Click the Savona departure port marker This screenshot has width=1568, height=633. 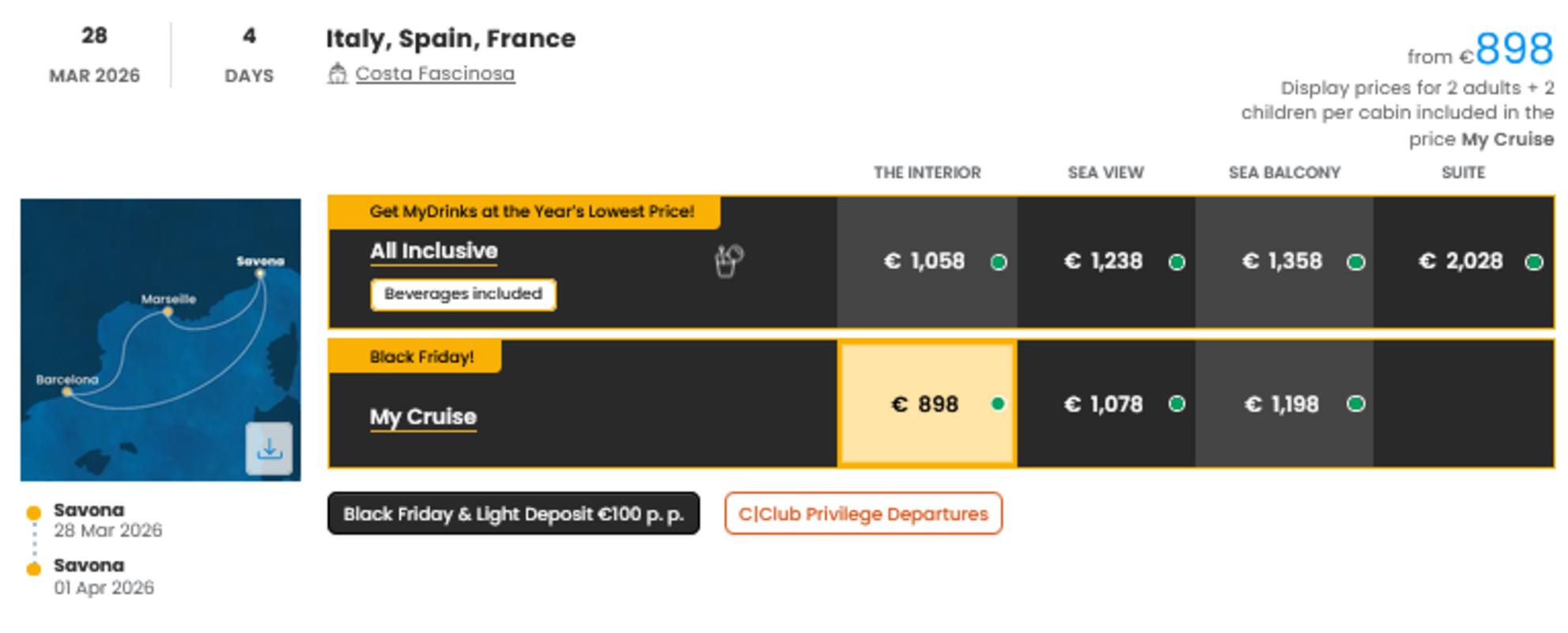33,513
